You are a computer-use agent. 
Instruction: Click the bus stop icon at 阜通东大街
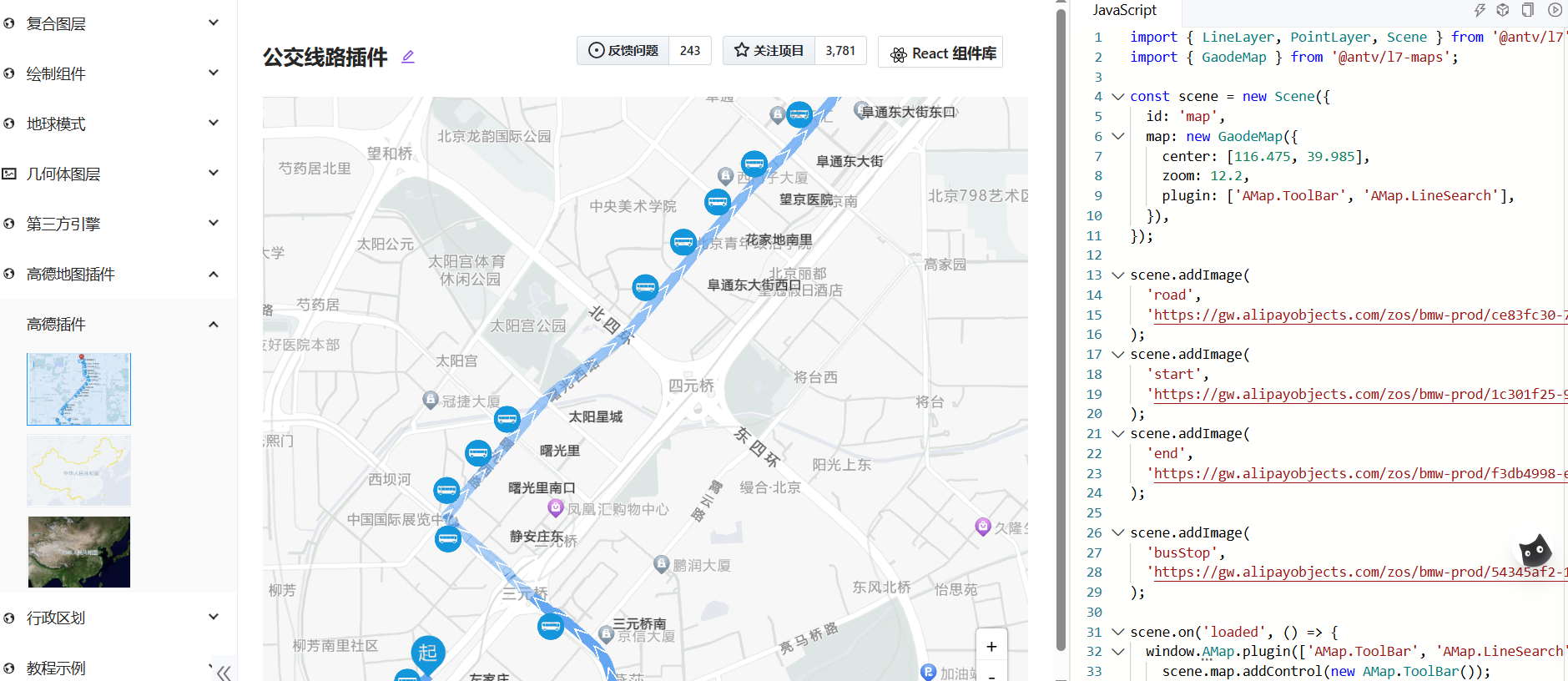754,164
